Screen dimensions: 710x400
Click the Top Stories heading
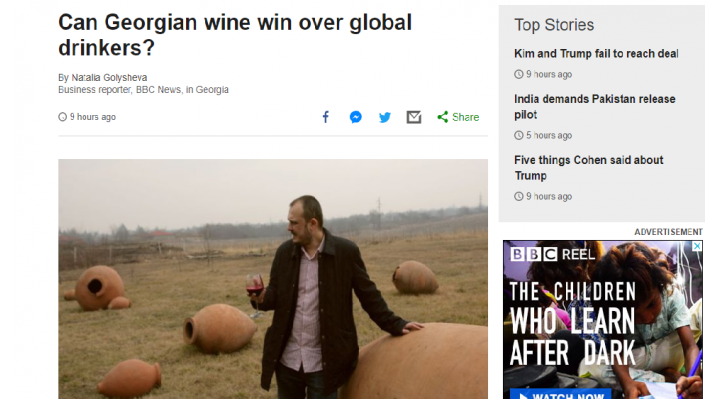pyautogui.click(x=554, y=25)
